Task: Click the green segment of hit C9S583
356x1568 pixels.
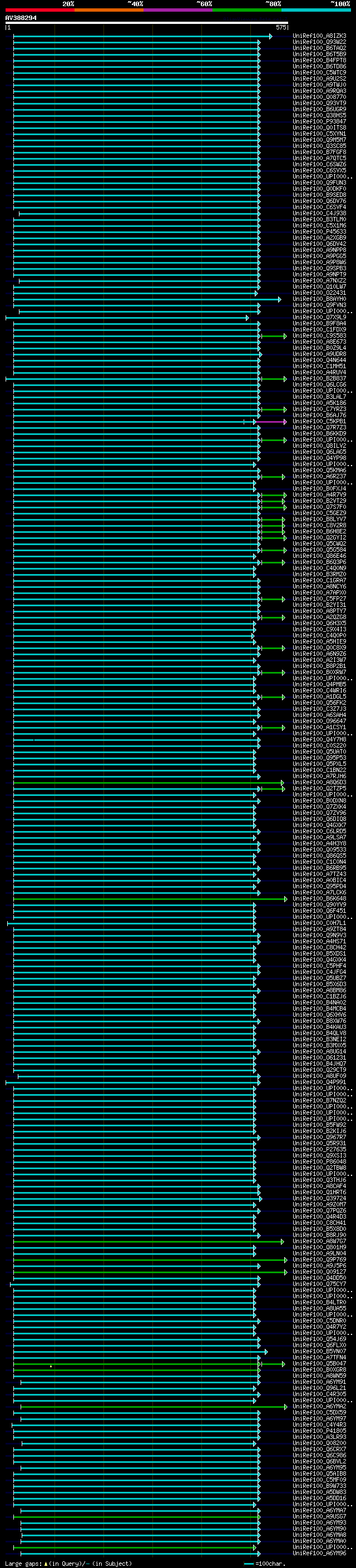Action: (x=274, y=336)
